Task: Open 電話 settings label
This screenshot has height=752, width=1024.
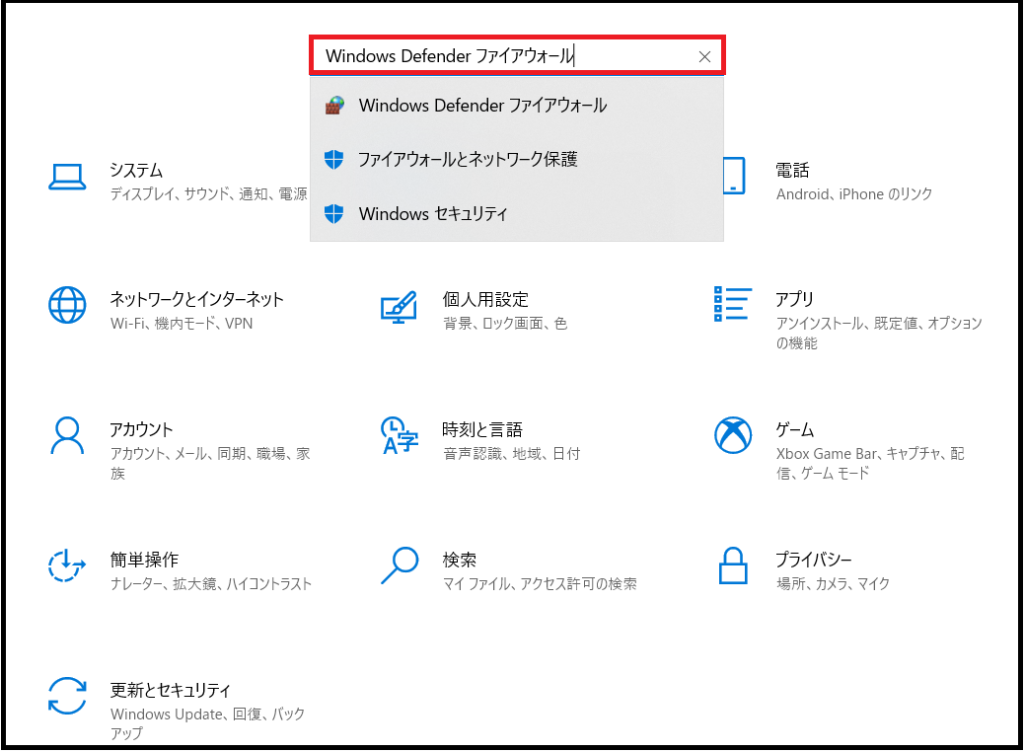Action: (792, 170)
